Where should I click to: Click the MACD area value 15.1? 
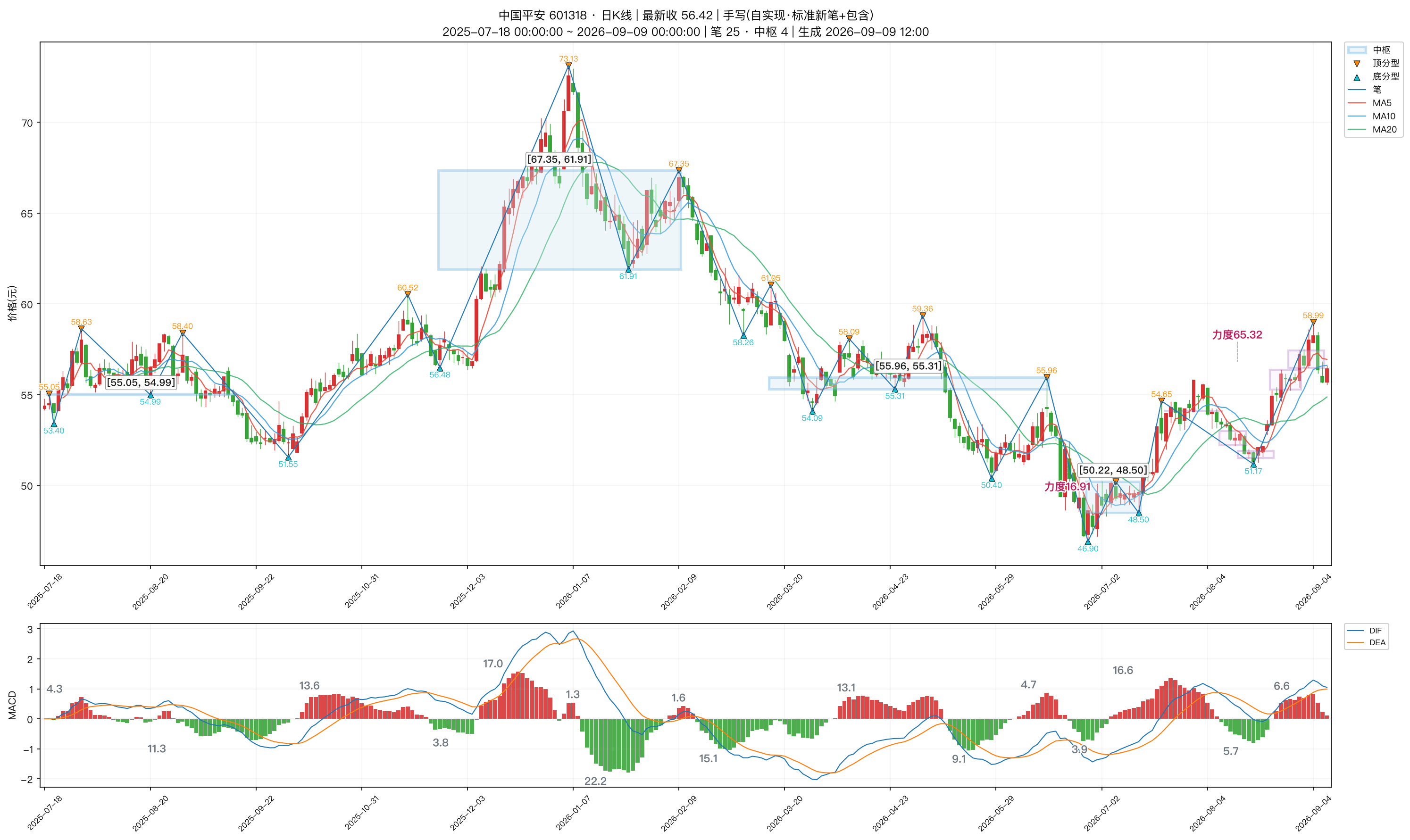point(708,758)
